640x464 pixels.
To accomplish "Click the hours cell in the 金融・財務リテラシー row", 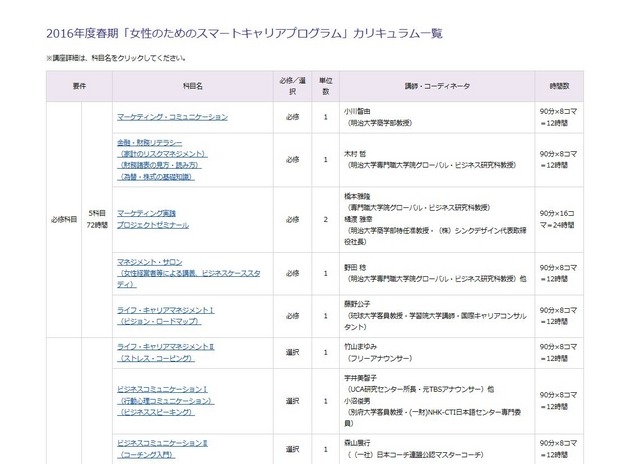I will pyautogui.click(x=558, y=160).
